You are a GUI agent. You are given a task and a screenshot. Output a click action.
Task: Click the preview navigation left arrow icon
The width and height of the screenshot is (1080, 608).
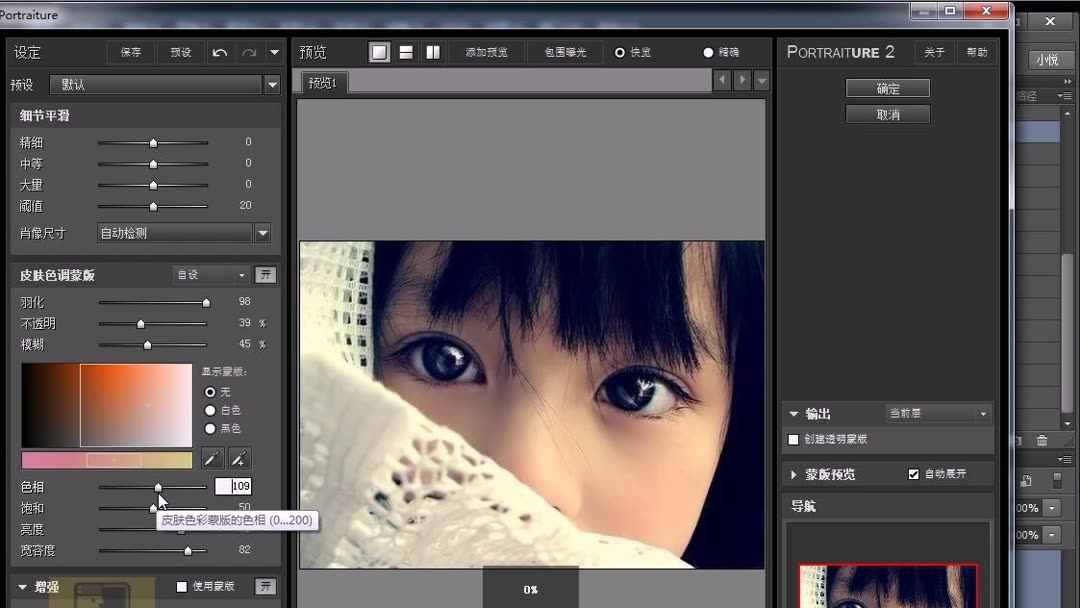click(x=721, y=78)
